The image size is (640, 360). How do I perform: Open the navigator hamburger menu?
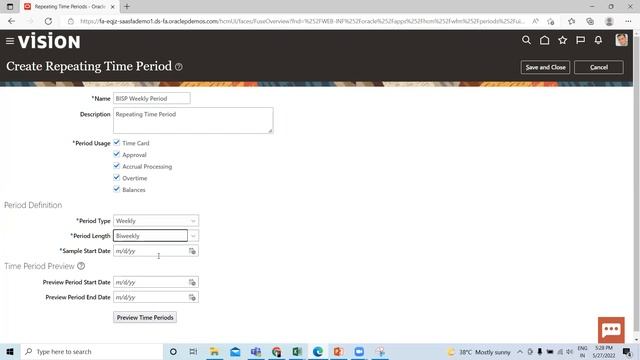[10, 41]
